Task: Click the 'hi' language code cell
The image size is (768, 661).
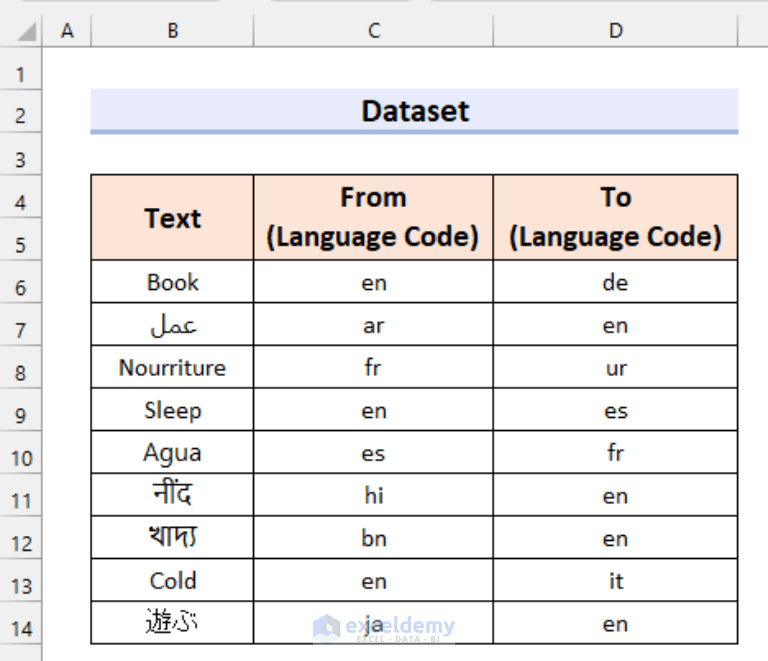Action: pos(373,495)
